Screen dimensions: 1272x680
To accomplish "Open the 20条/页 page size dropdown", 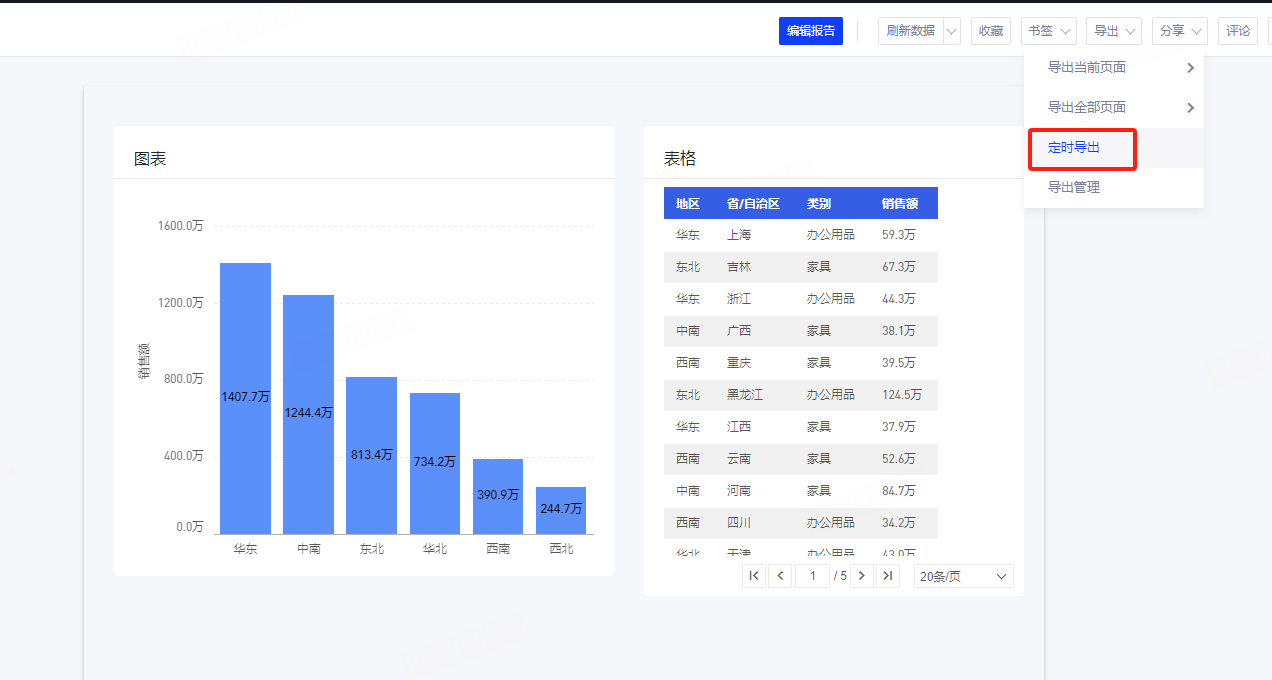I will (963, 576).
